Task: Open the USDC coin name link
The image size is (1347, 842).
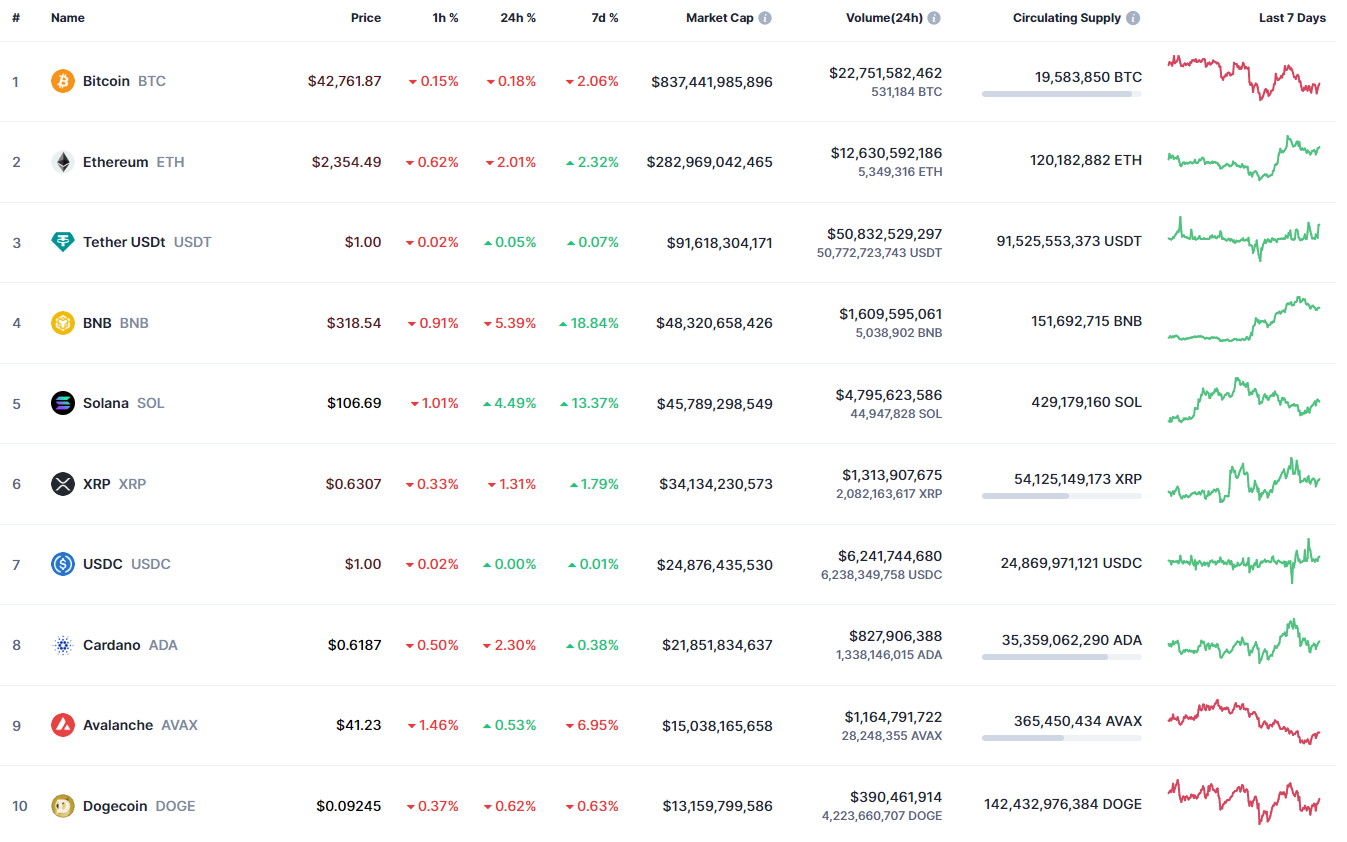Action: 103,564
